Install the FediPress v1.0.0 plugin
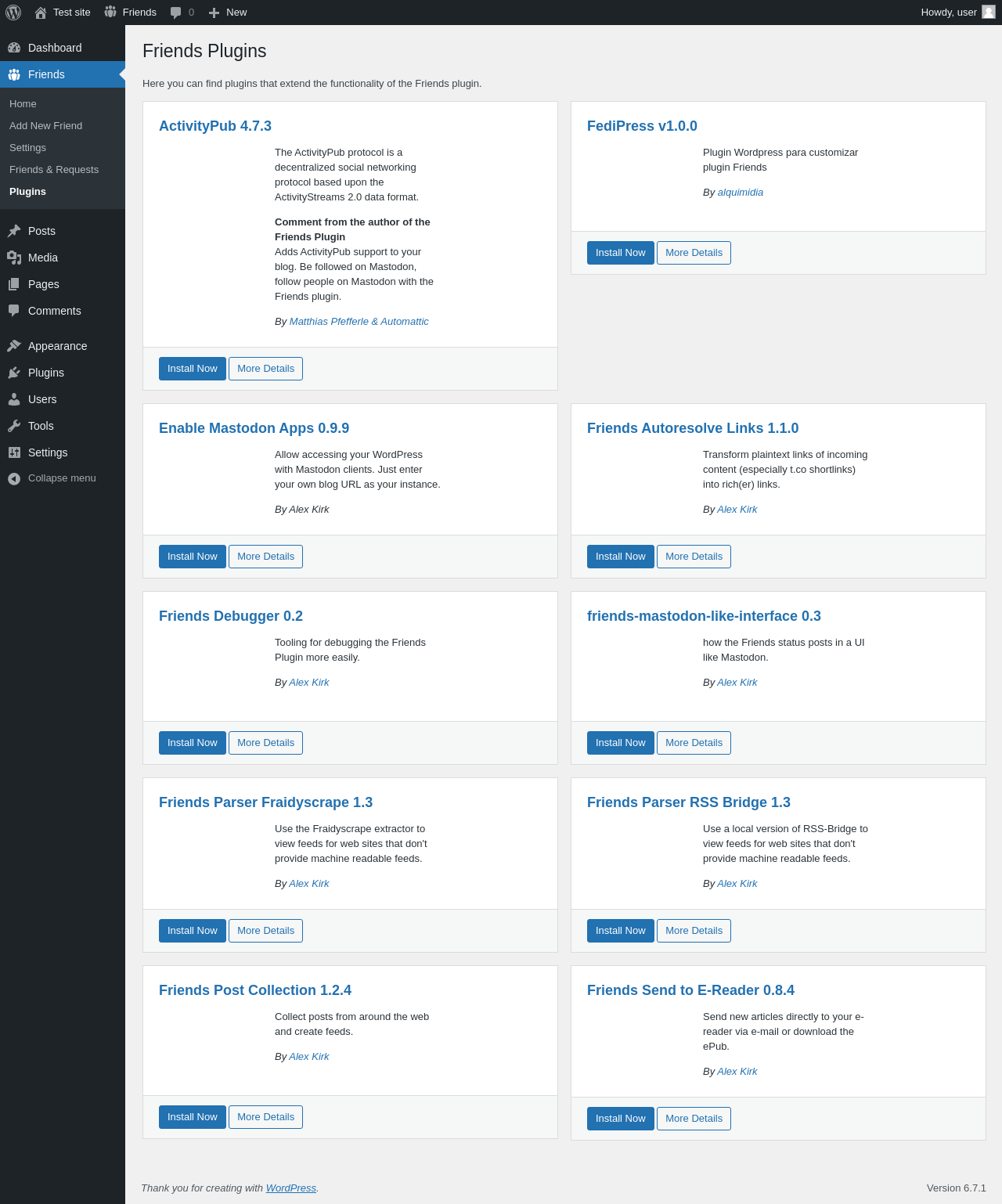This screenshot has width=1002, height=1204. pos(621,253)
